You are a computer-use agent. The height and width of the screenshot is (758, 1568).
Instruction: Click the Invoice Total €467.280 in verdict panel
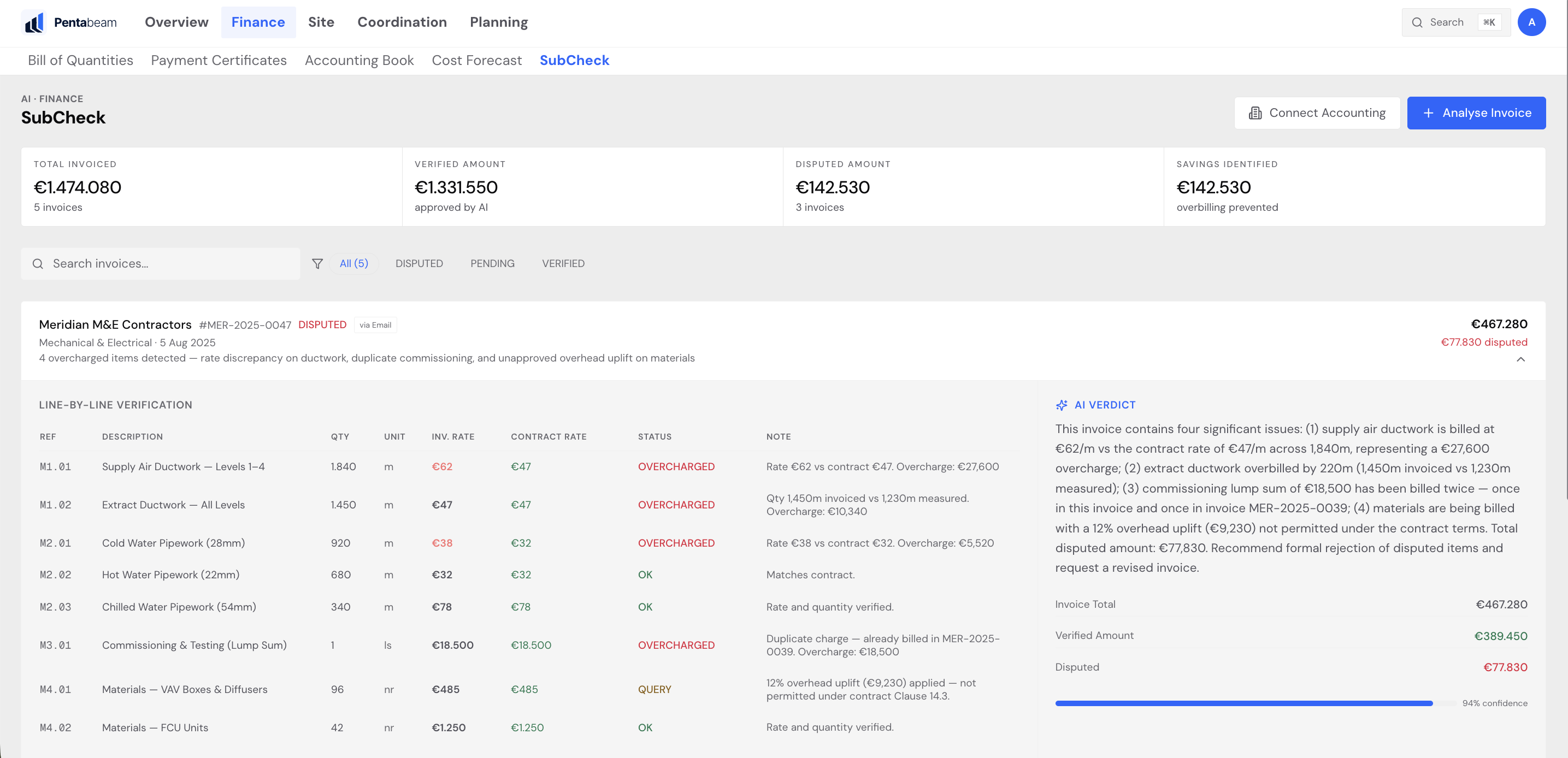[x=1502, y=605]
